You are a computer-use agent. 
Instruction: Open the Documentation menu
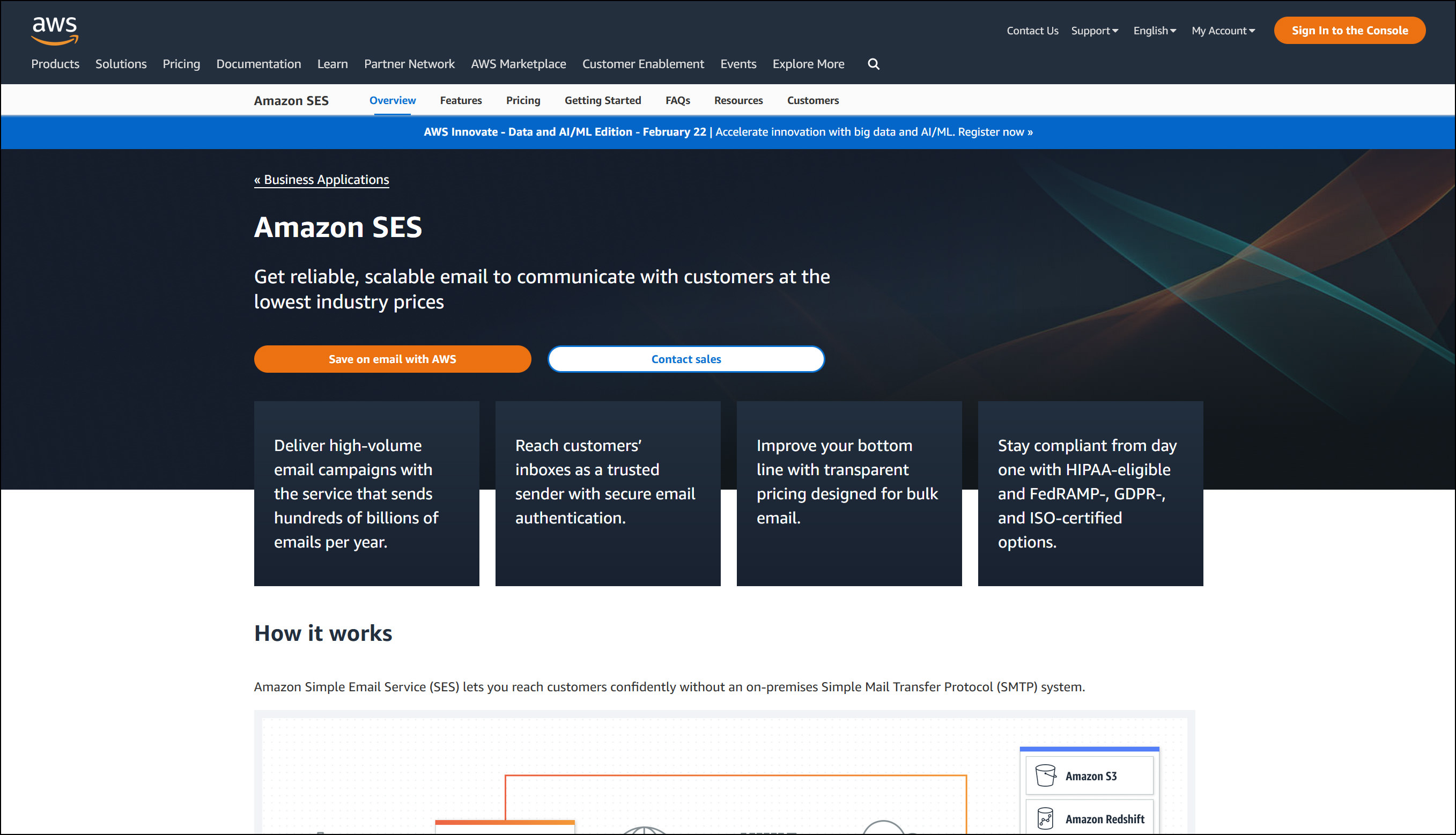pyautogui.click(x=258, y=64)
